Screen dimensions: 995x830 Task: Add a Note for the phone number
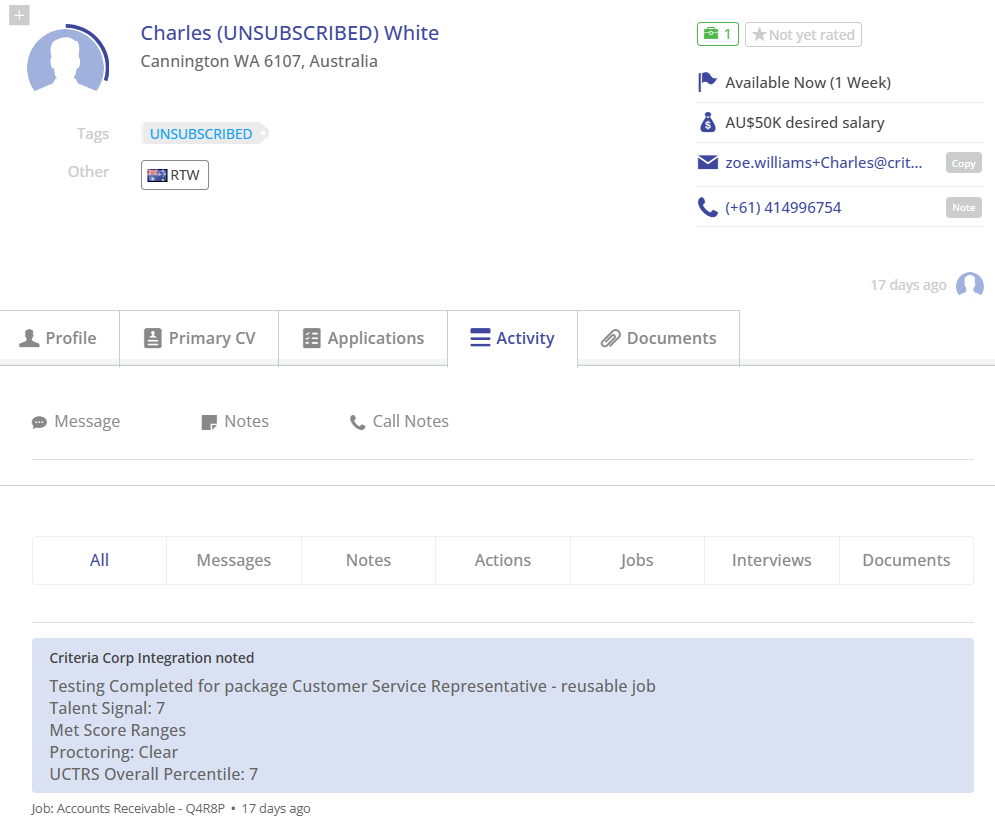963,208
